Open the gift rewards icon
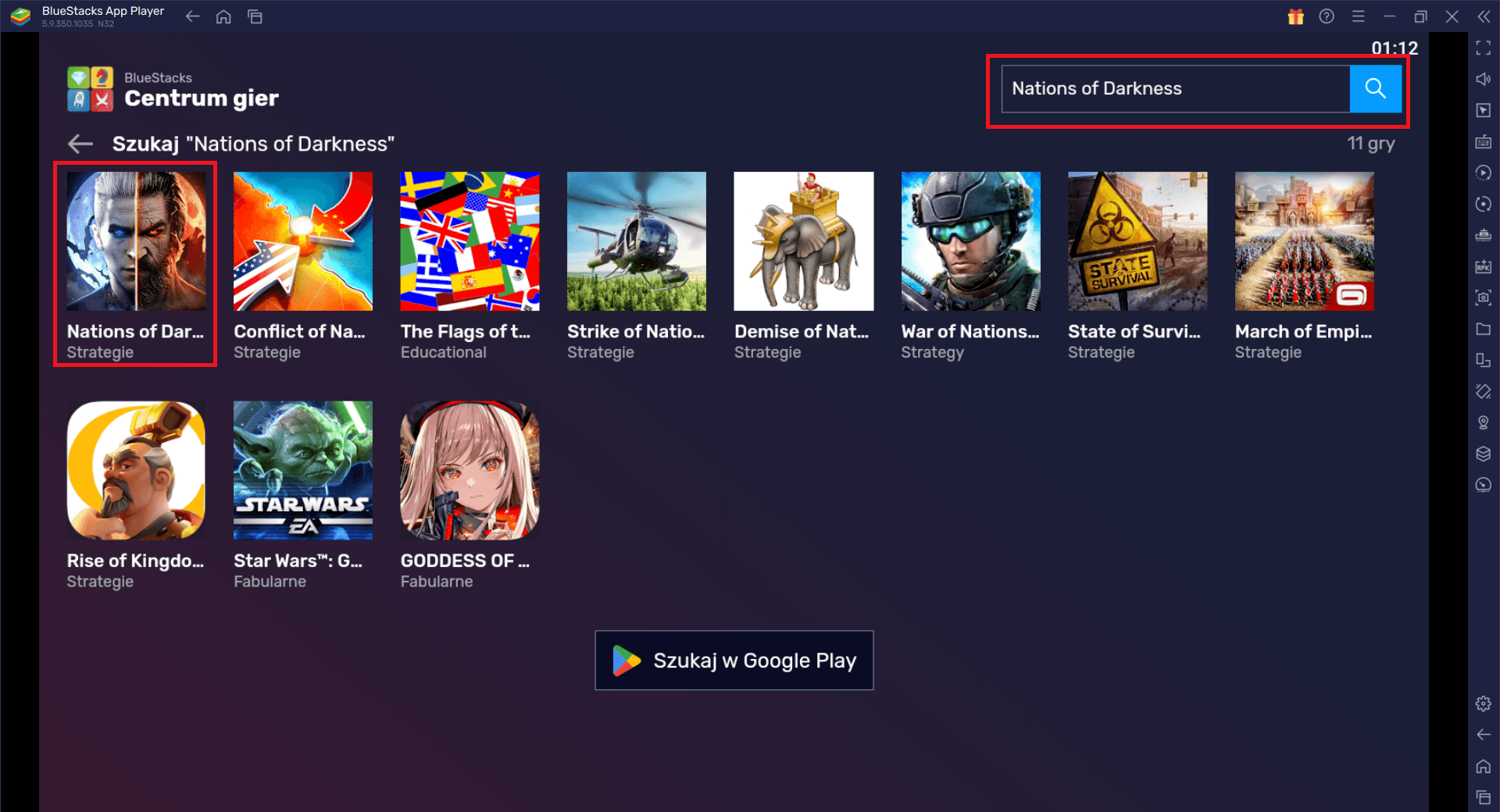Screen dimensions: 1500x812 pos(1295,16)
